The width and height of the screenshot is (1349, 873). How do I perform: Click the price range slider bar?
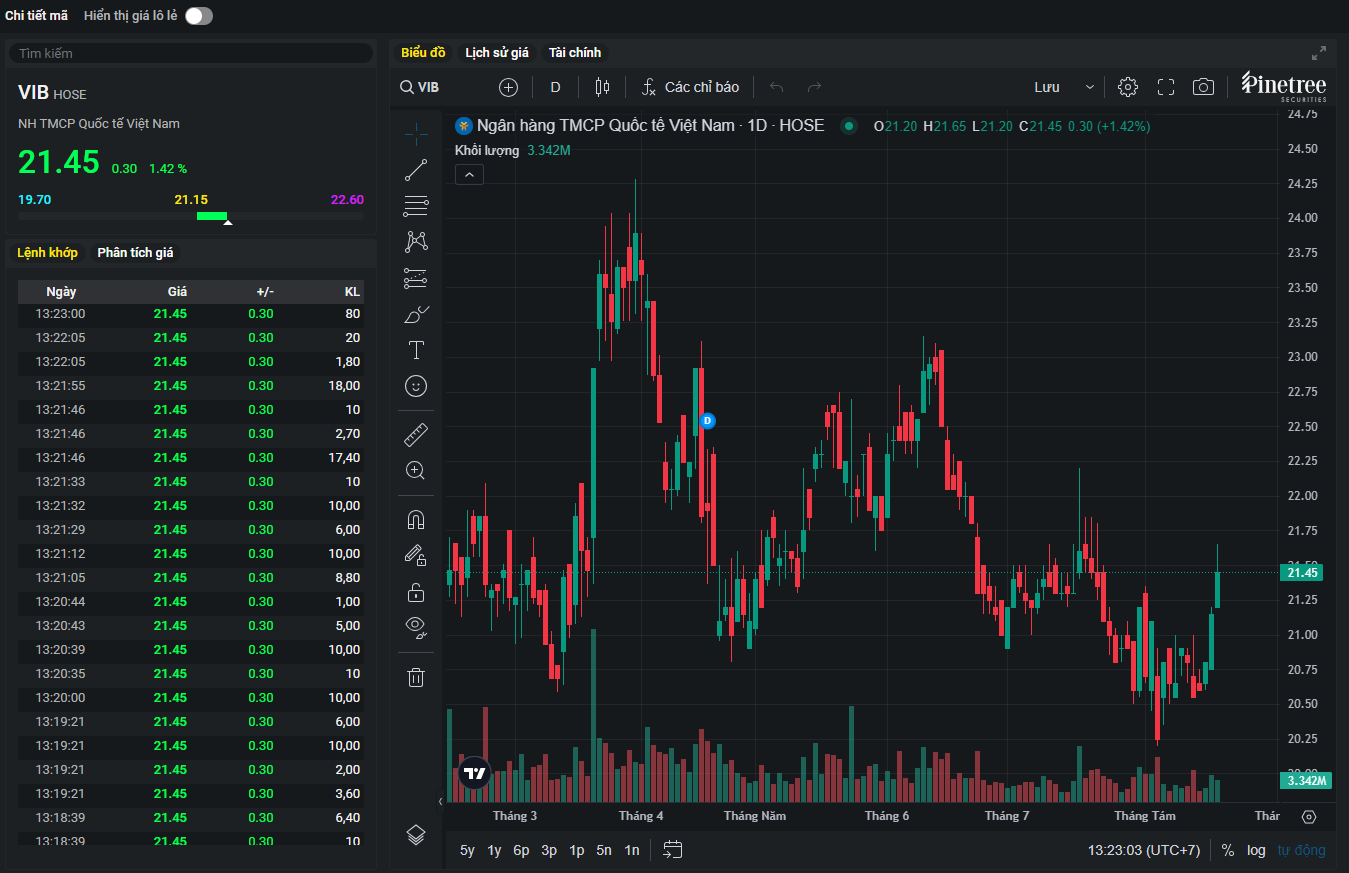pyautogui.click(x=191, y=216)
